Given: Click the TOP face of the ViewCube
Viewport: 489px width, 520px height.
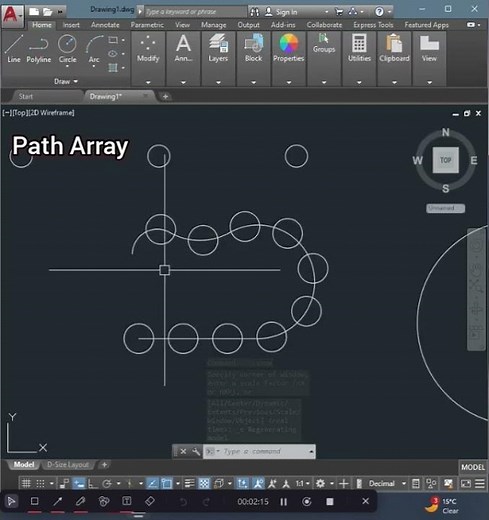Looking at the screenshot, I should click(445, 160).
